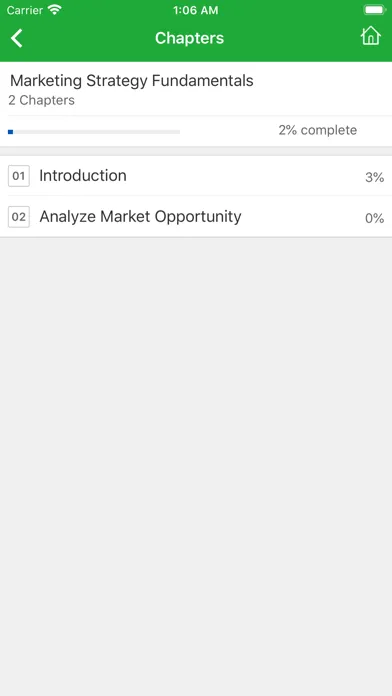
Task: Open Analyze Market Opportunity chapter
Action: [x=140, y=217]
